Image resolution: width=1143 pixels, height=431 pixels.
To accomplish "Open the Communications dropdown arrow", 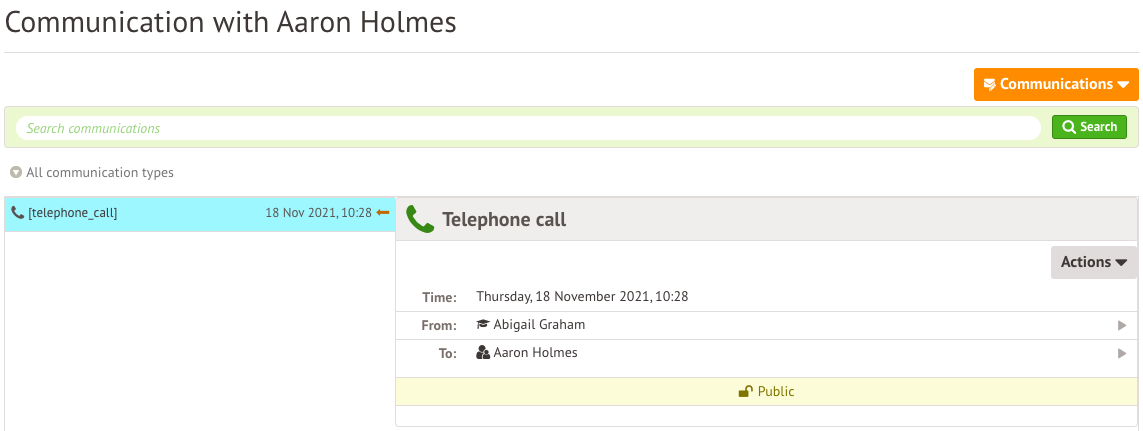I will pos(1123,85).
